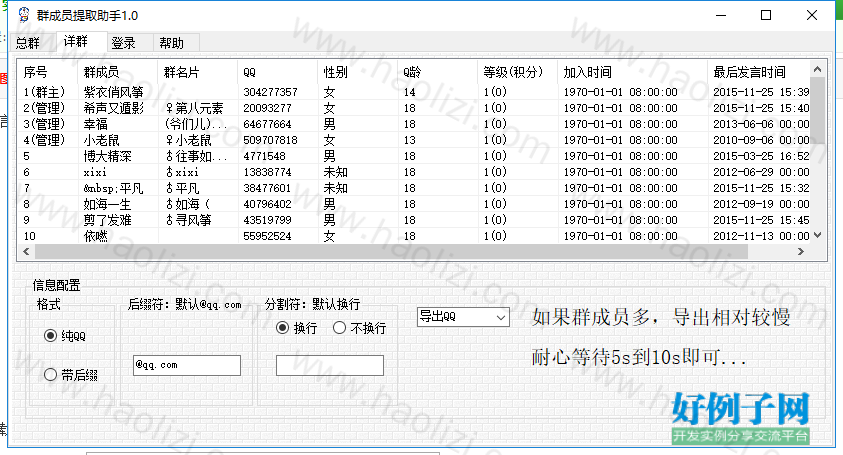843x455 pixels.
Task: Click the 等级(积分) column header
Action: pos(517,72)
